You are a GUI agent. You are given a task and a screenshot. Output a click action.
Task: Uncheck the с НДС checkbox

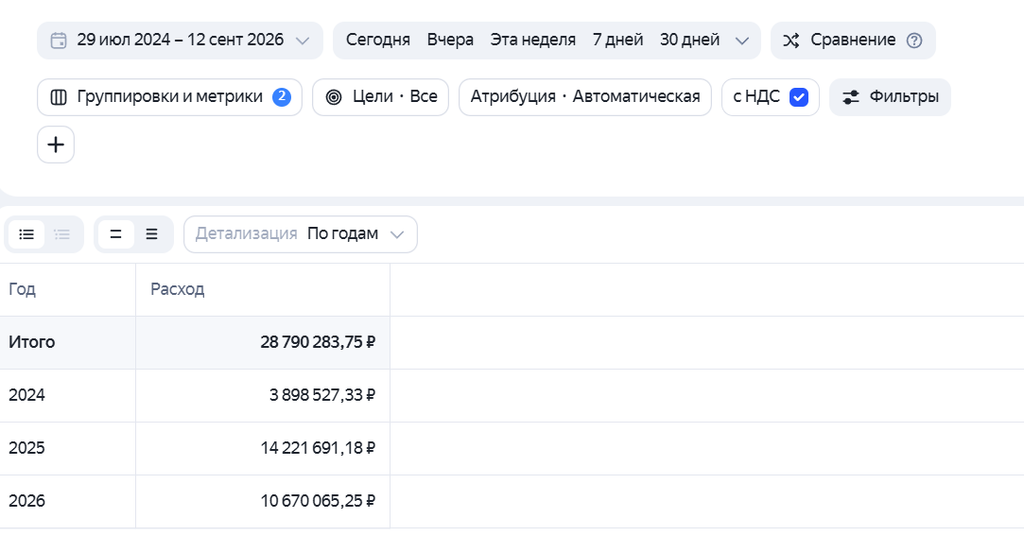[799, 97]
